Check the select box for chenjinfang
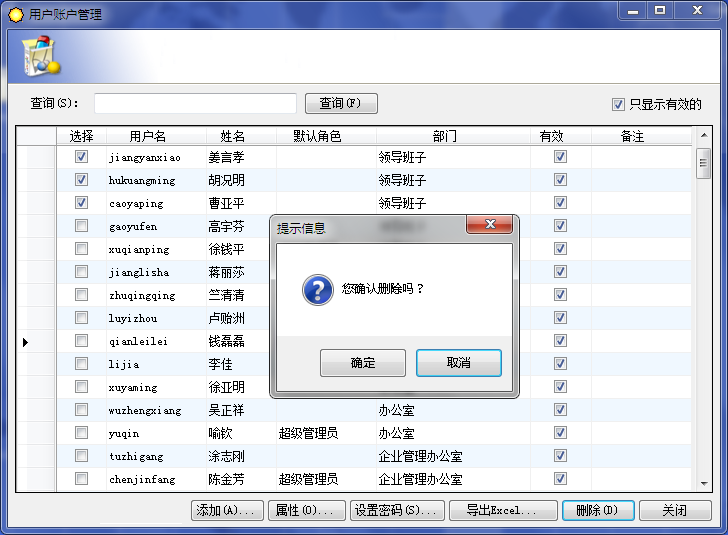 [x=81, y=478]
